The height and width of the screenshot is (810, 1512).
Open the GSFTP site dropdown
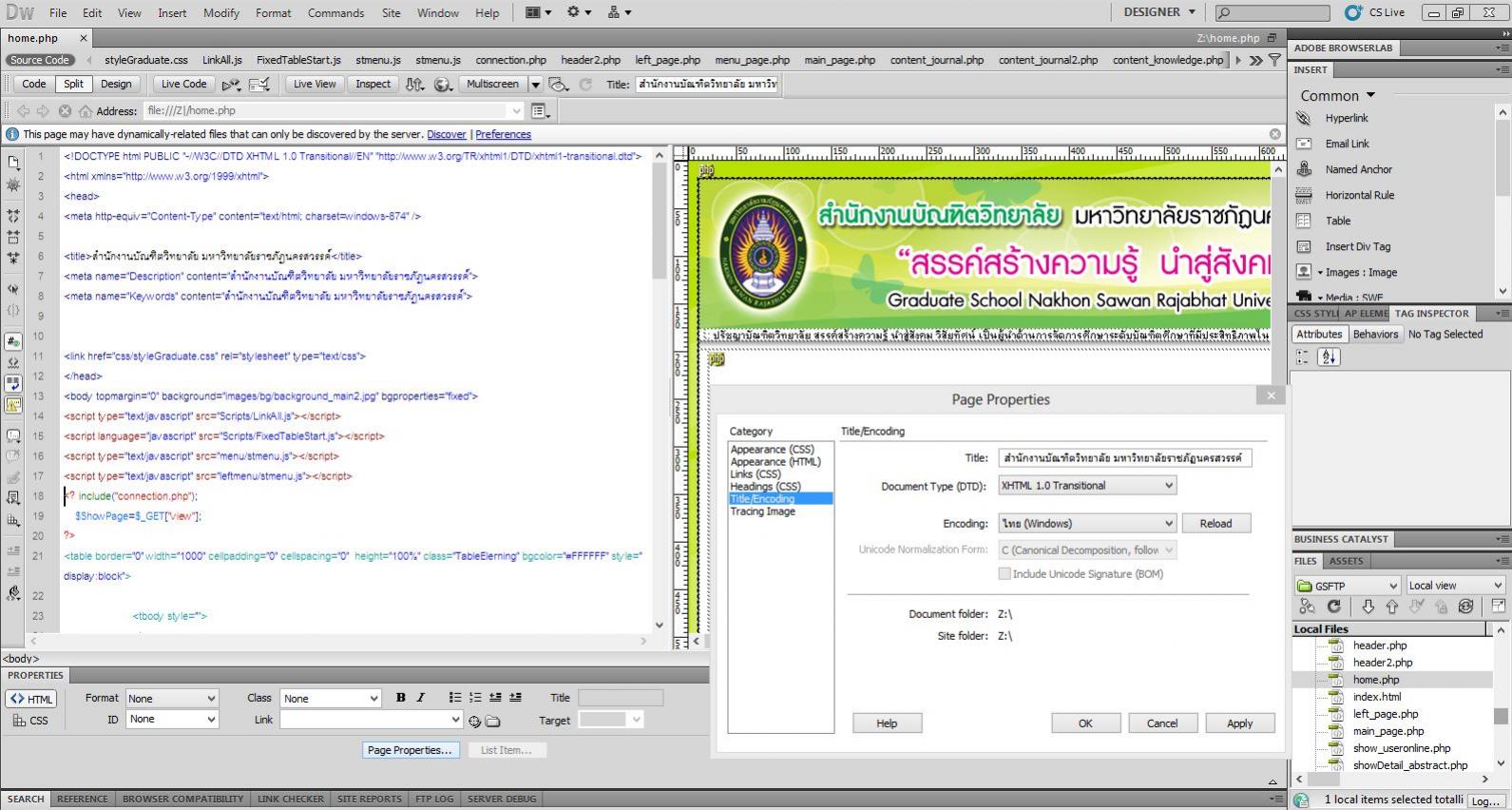pos(1348,586)
